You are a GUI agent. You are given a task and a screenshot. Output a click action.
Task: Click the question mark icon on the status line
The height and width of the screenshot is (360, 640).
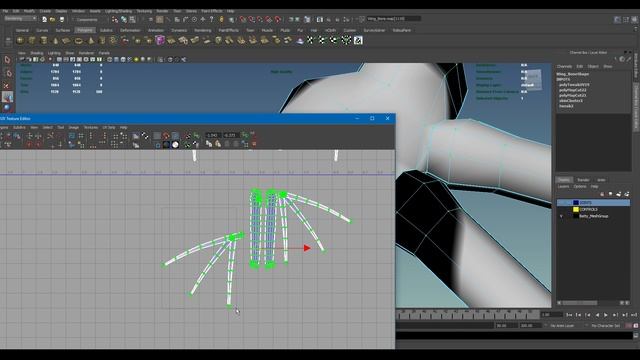[211, 19]
